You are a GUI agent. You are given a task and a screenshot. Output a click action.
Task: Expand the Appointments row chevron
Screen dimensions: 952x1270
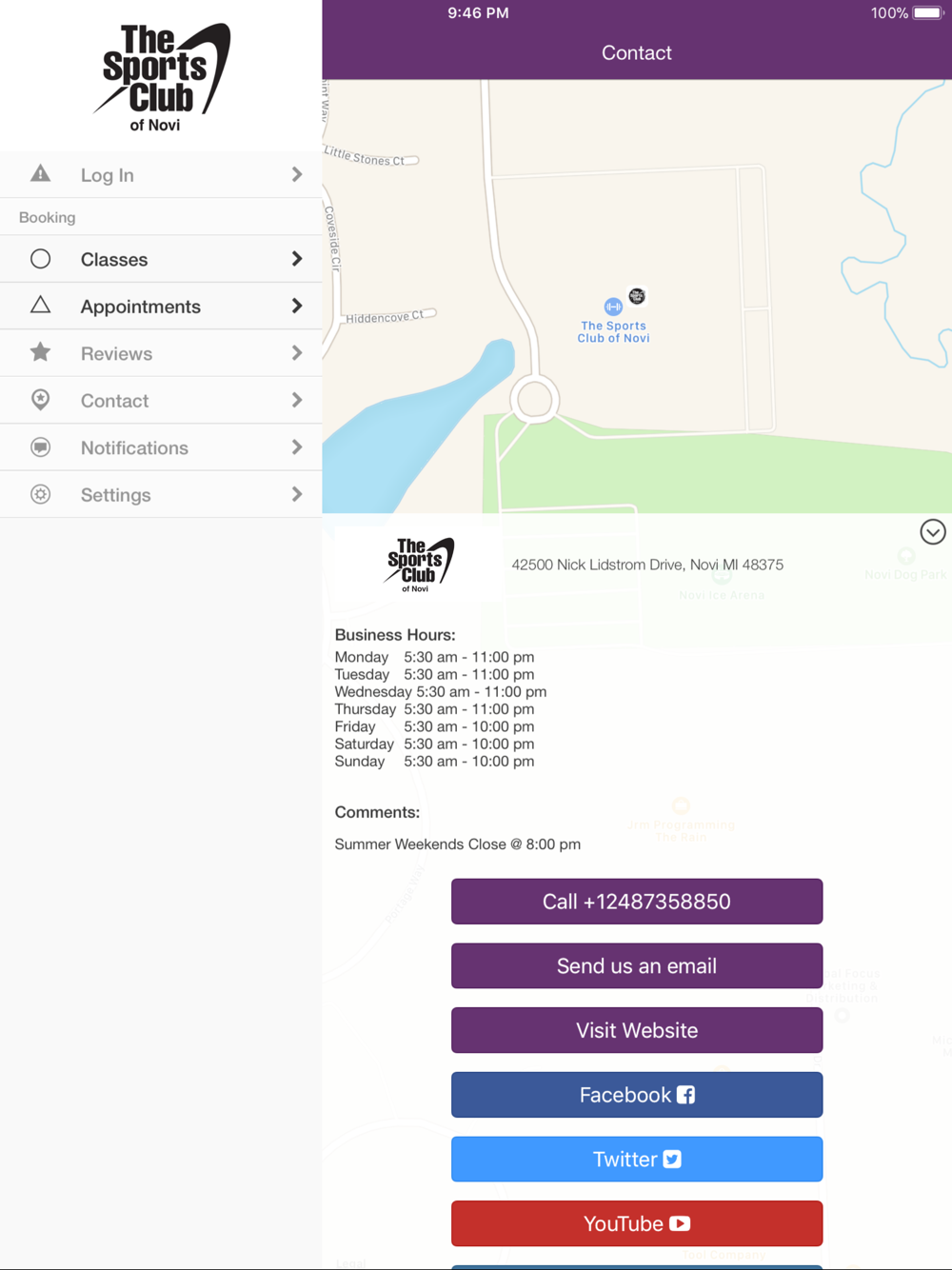(x=297, y=306)
